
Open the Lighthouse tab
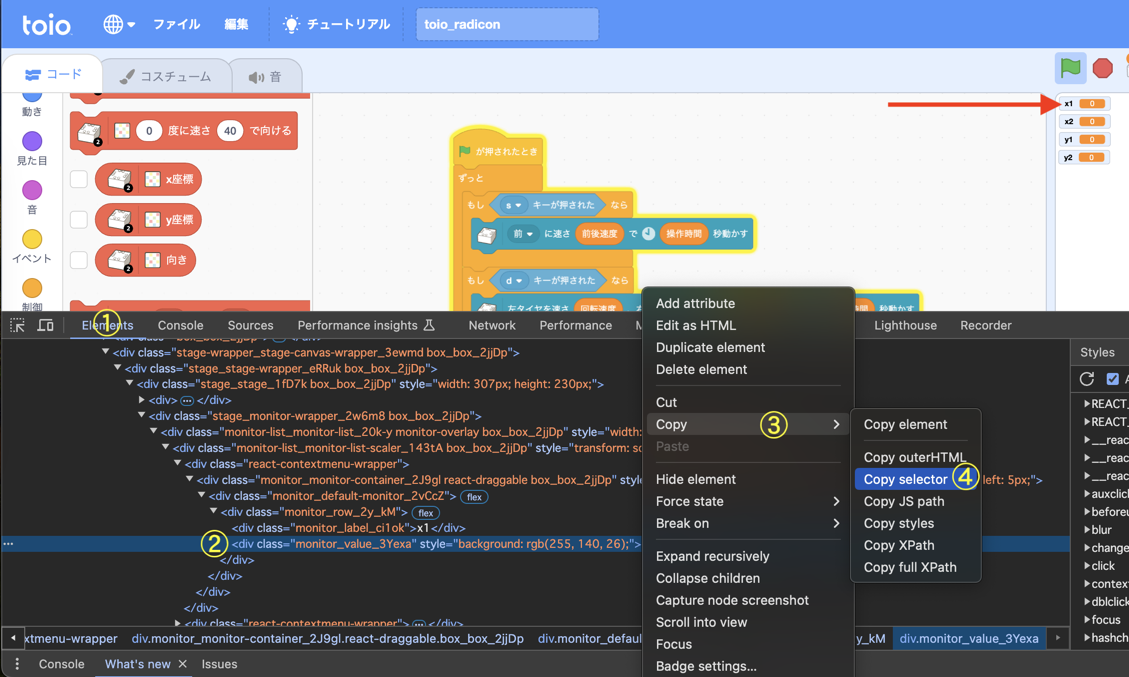point(905,326)
